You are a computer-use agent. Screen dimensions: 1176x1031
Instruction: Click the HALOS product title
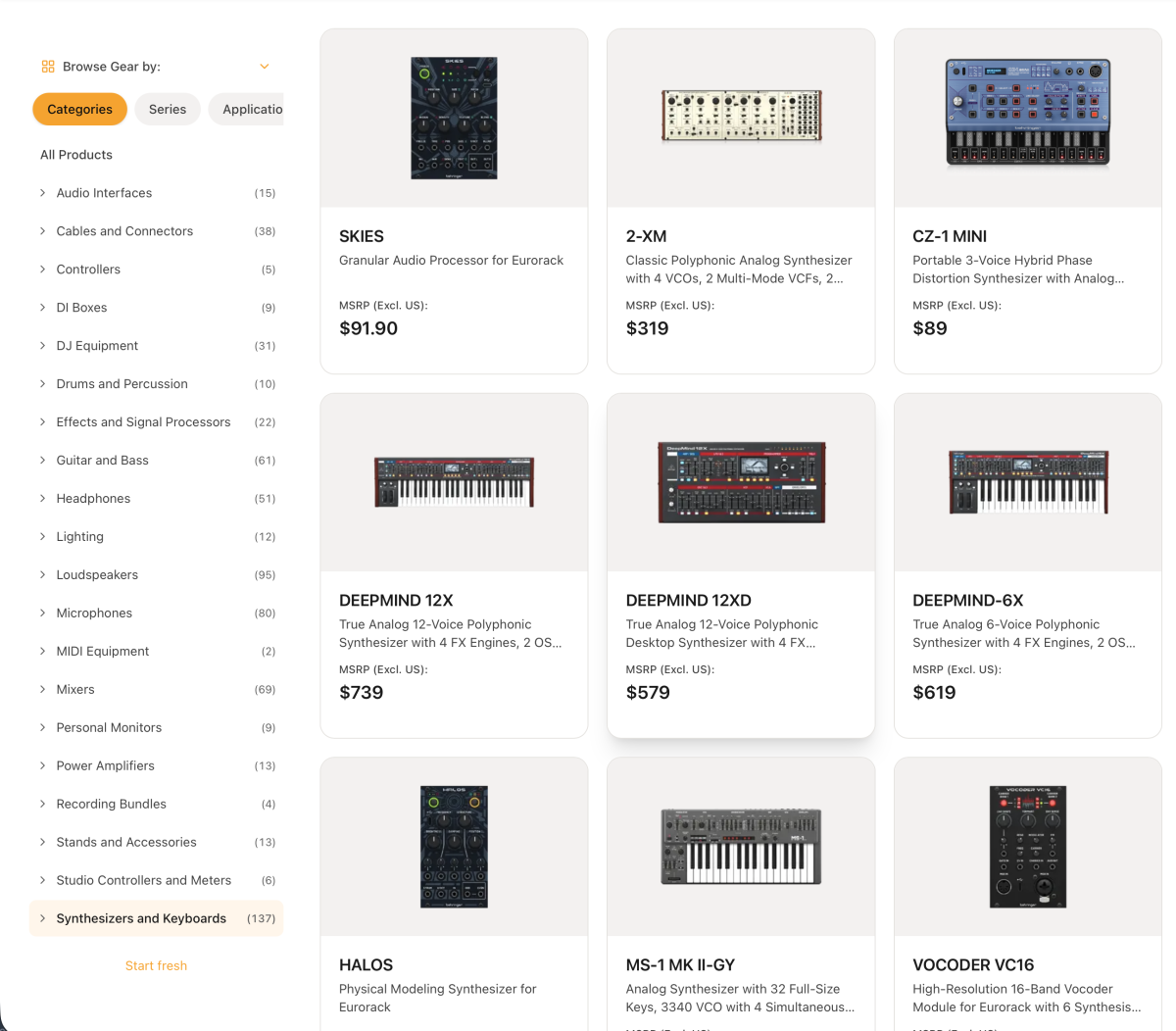coord(366,965)
